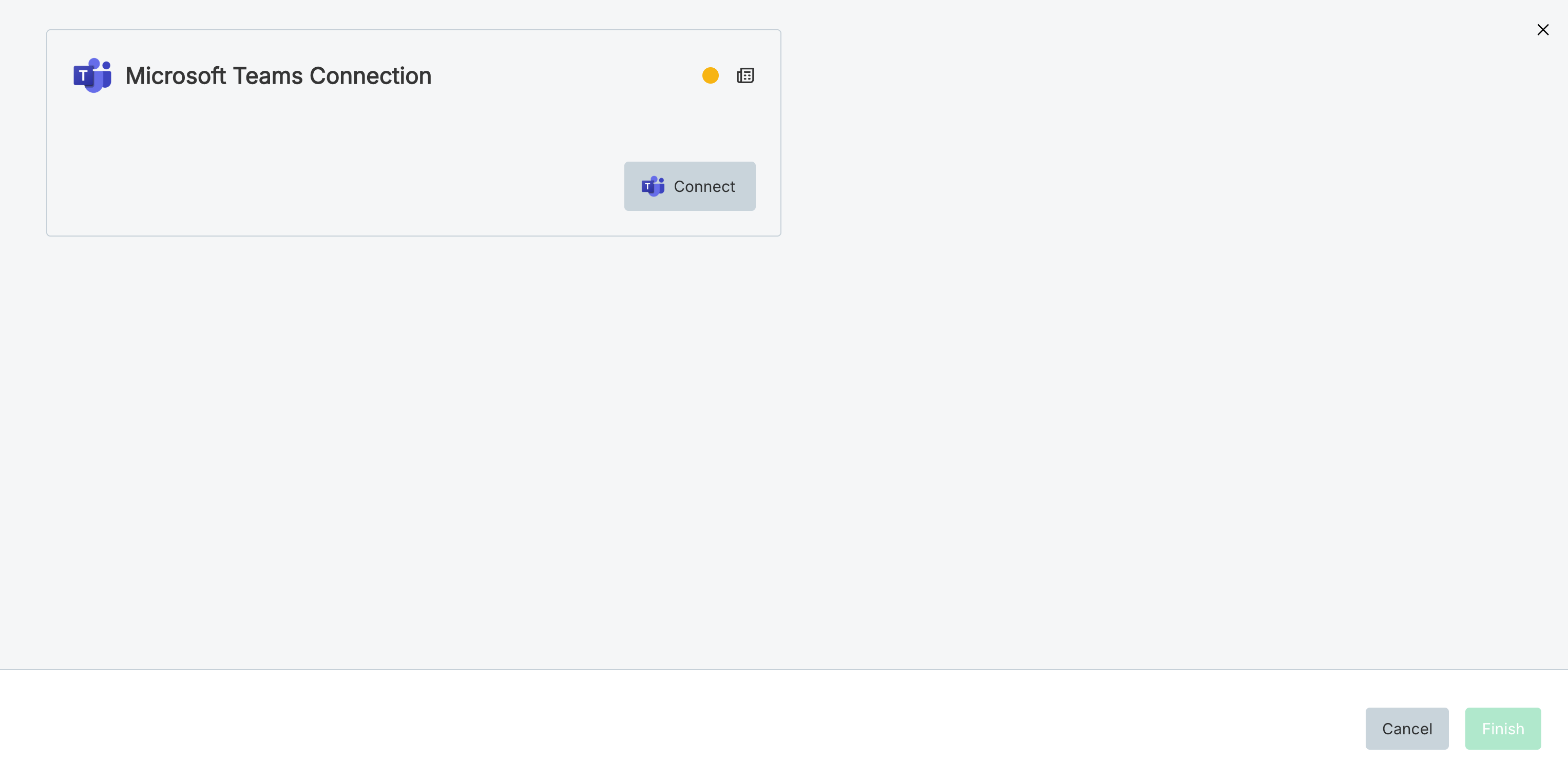The width and height of the screenshot is (1568, 781).
Task: Finish the connection setup
Action: tap(1502, 728)
